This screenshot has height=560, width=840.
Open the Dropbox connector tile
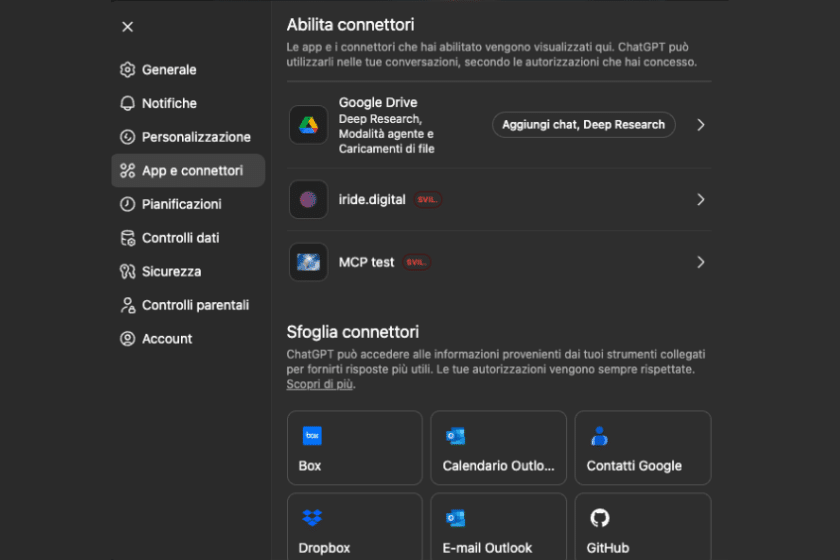coord(354,528)
